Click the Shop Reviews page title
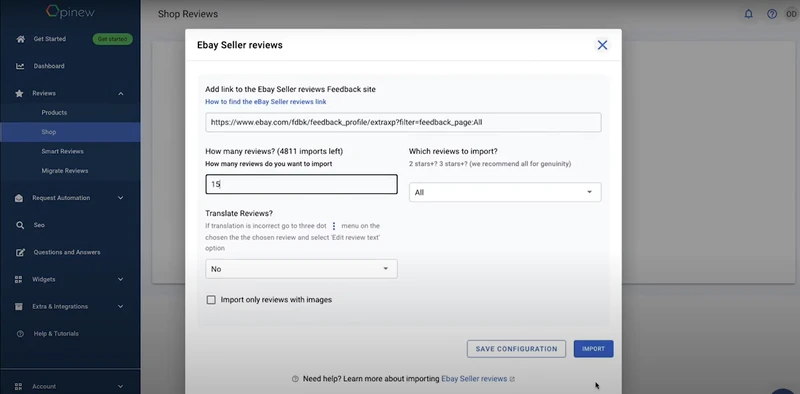 pos(188,14)
